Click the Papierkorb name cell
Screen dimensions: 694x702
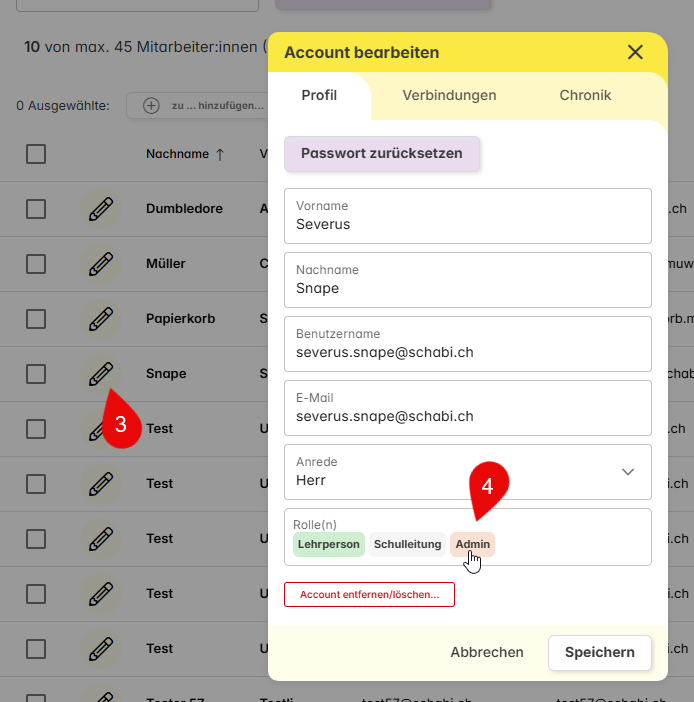tap(180, 319)
